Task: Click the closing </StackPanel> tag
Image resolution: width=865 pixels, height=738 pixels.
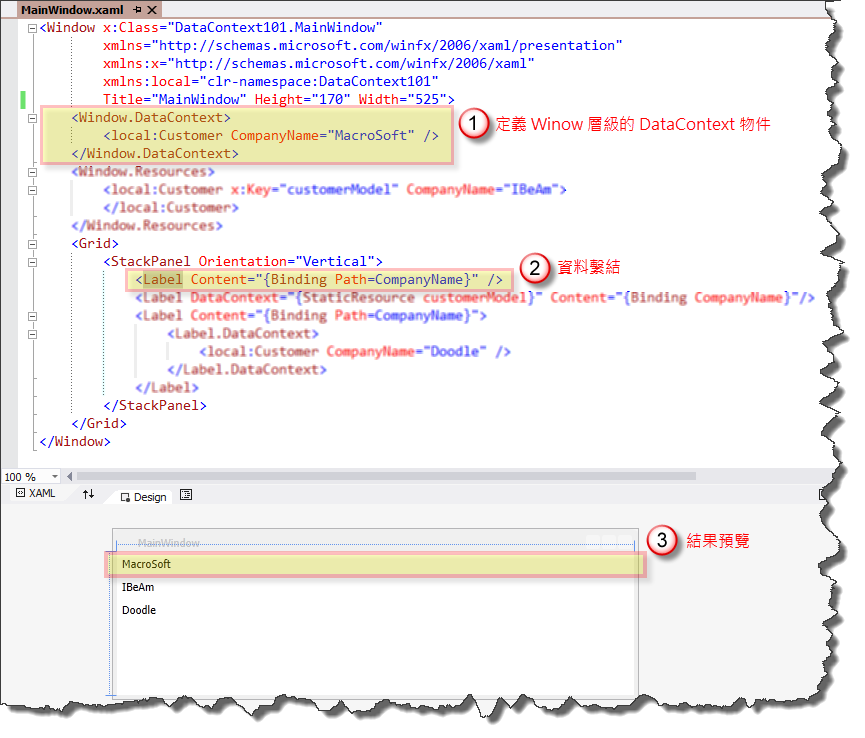Action: coord(155,405)
